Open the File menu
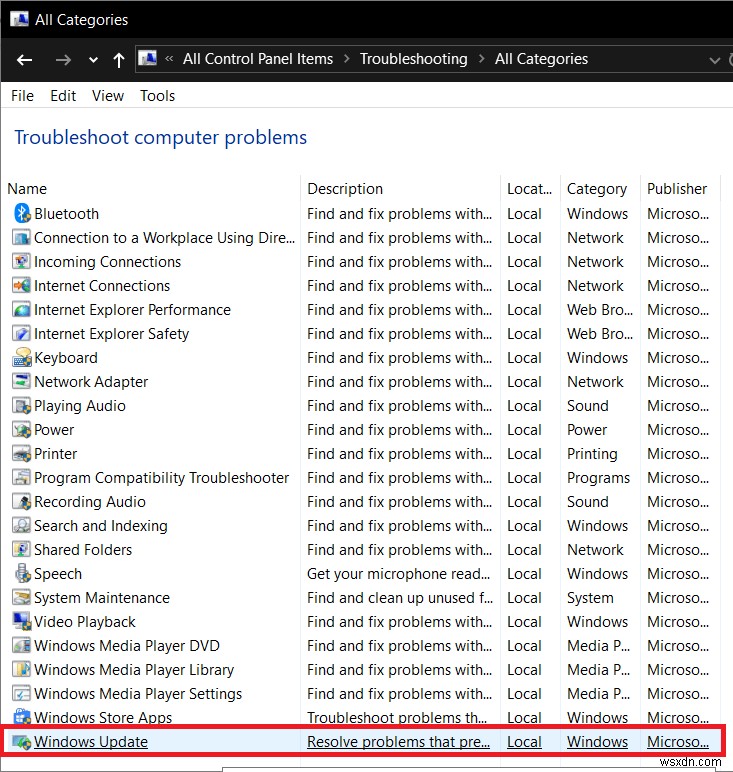The width and height of the screenshot is (733, 772). (22, 96)
